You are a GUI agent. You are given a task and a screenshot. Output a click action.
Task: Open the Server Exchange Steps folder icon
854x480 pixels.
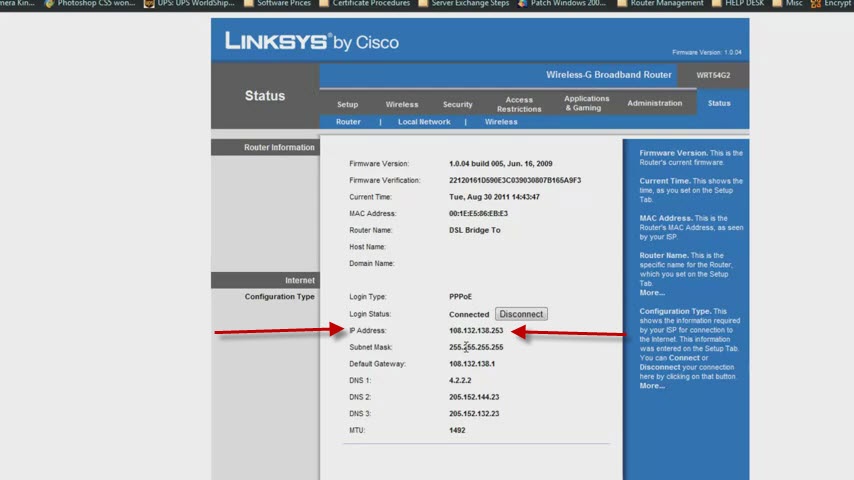click(x=423, y=3)
